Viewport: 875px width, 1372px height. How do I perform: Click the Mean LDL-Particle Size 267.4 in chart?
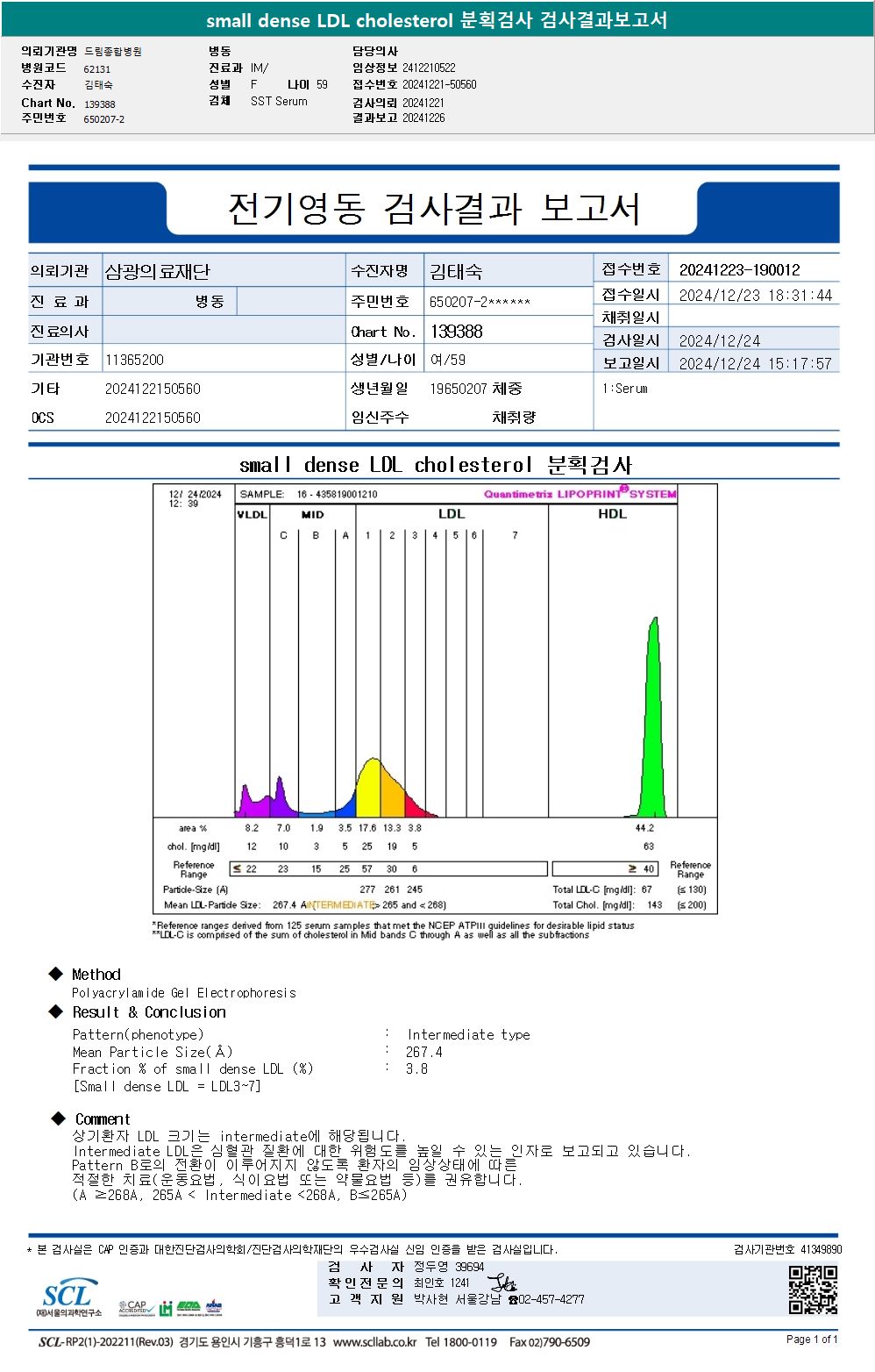[284, 905]
